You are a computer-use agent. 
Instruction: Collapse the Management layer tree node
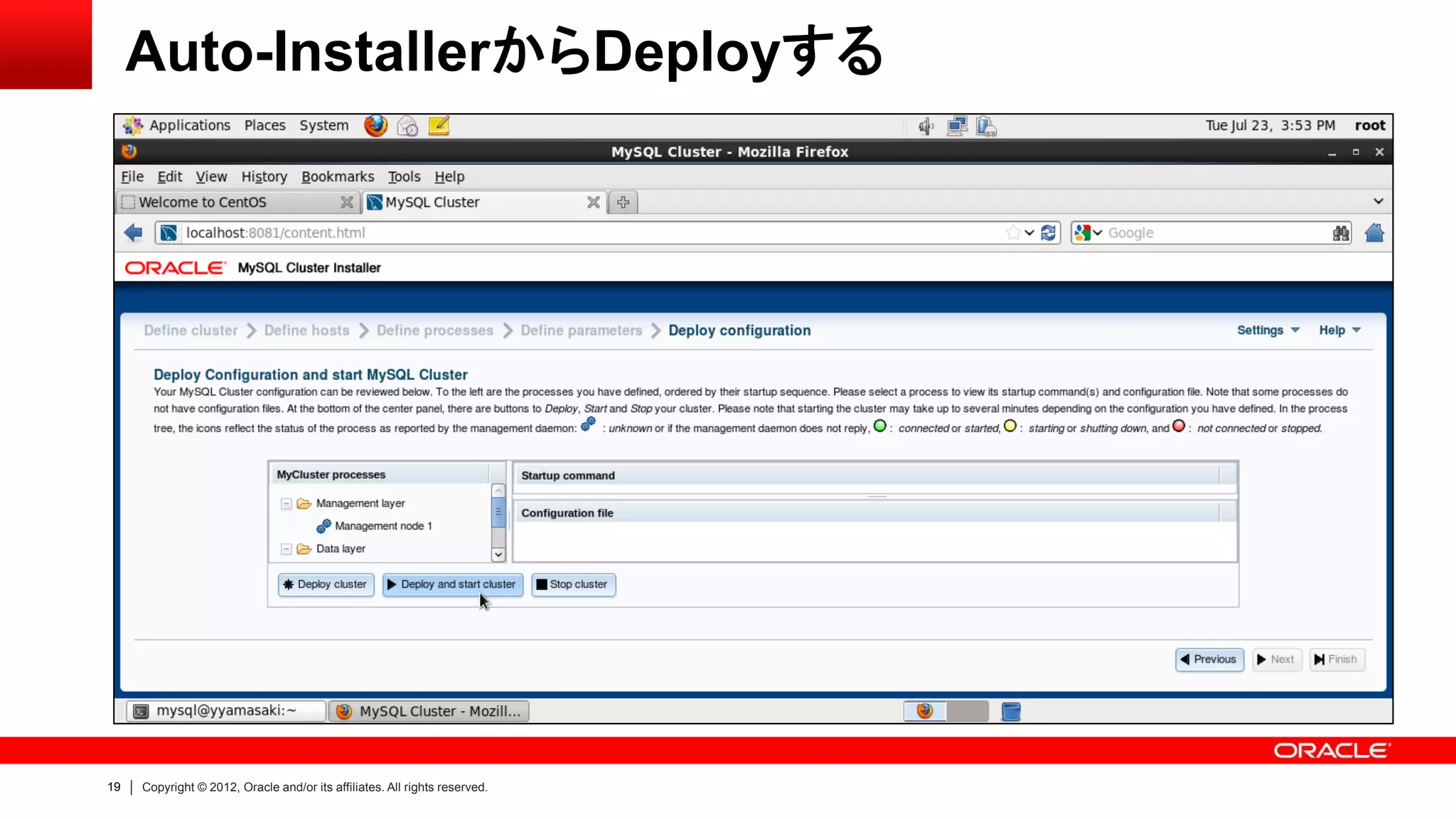click(x=286, y=503)
